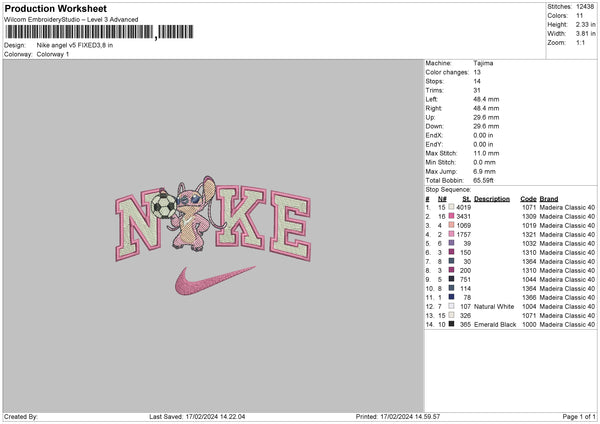The height and width of the screenshot is (424, 600).
Task: Select the purple swatch for code 1032
Action: 452,243
